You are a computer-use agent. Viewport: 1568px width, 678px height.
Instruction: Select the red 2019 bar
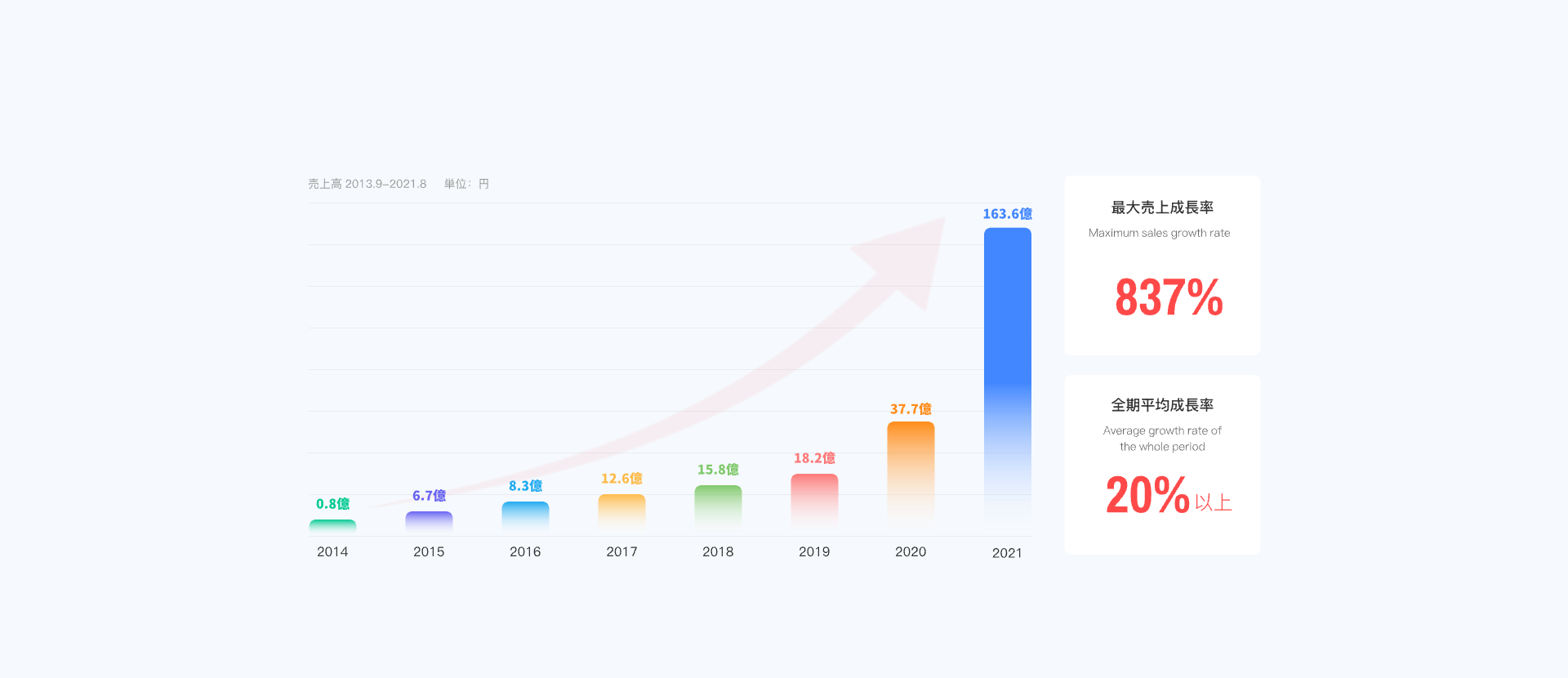(x=814, y=500)
